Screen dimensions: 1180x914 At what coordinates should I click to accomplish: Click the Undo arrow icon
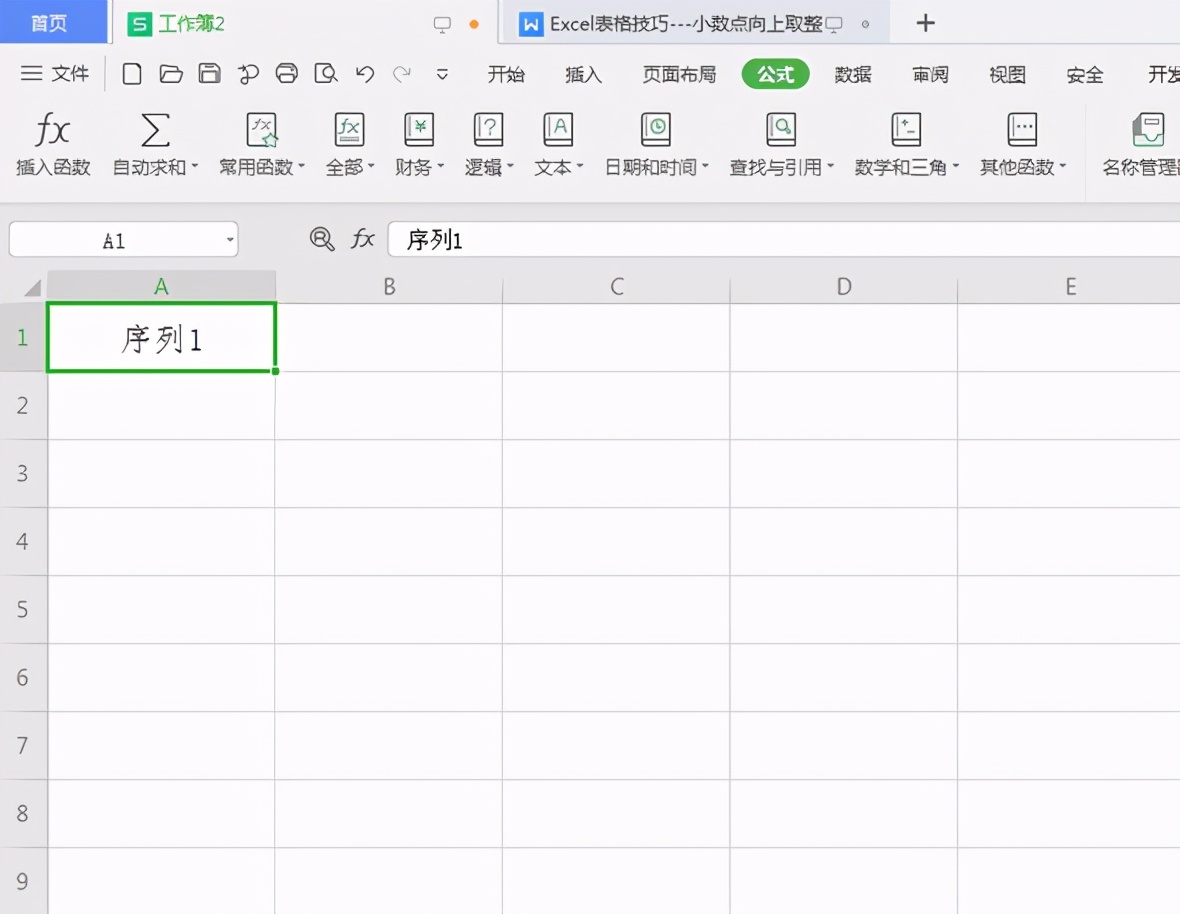coord(365,74)
